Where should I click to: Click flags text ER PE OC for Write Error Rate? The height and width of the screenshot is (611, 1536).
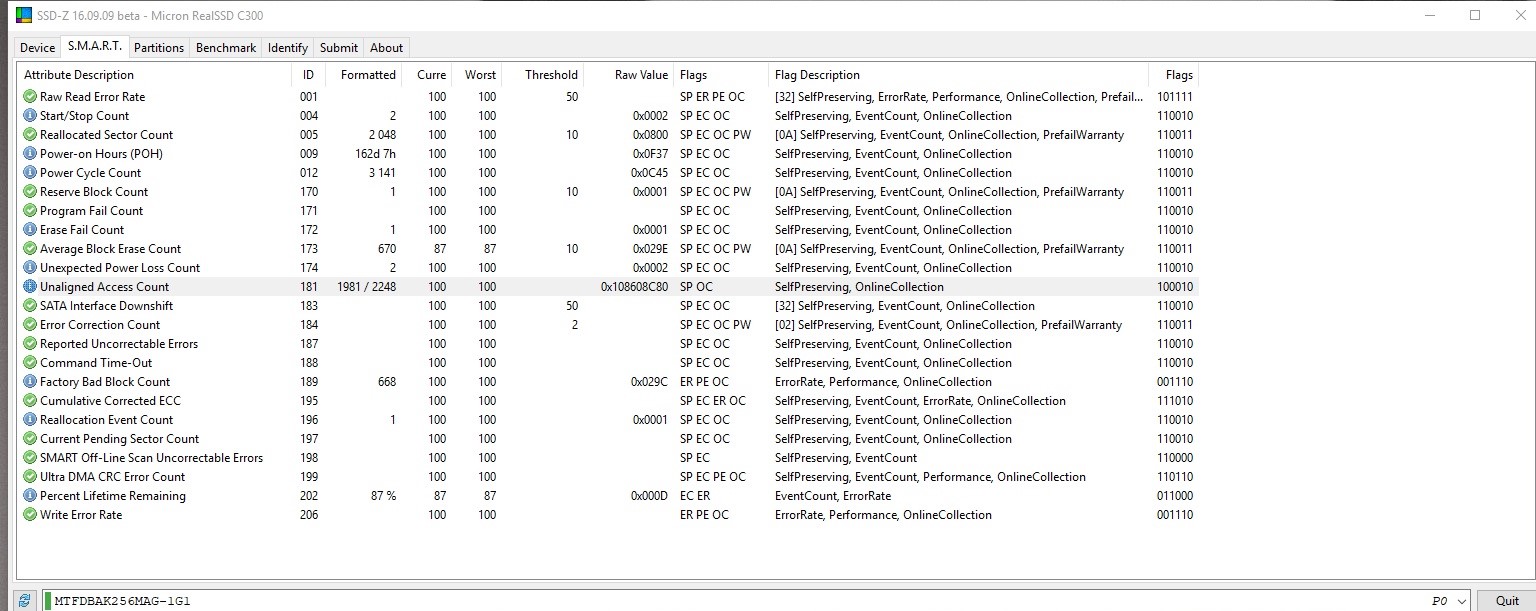point(704,515)
